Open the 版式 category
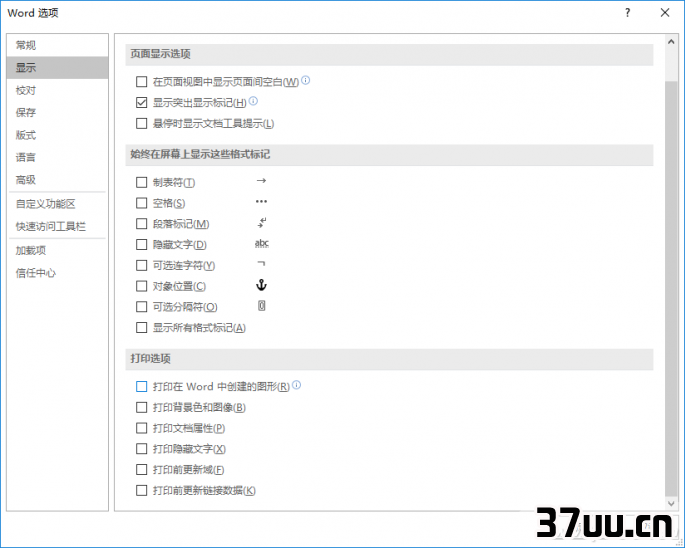685x548 pixels. pos(57,135)
